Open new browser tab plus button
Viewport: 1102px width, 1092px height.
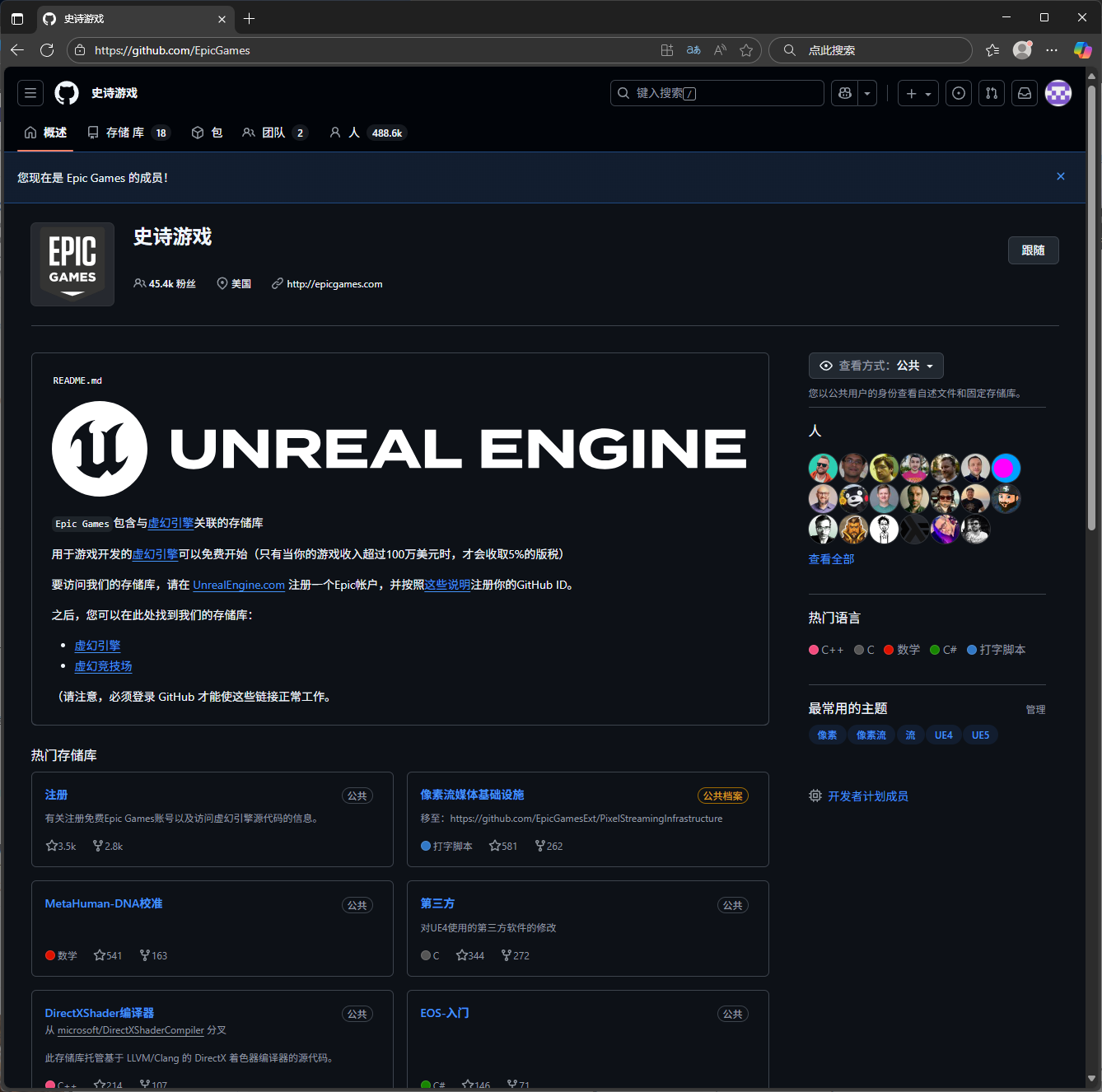click(x=250, y=18)
